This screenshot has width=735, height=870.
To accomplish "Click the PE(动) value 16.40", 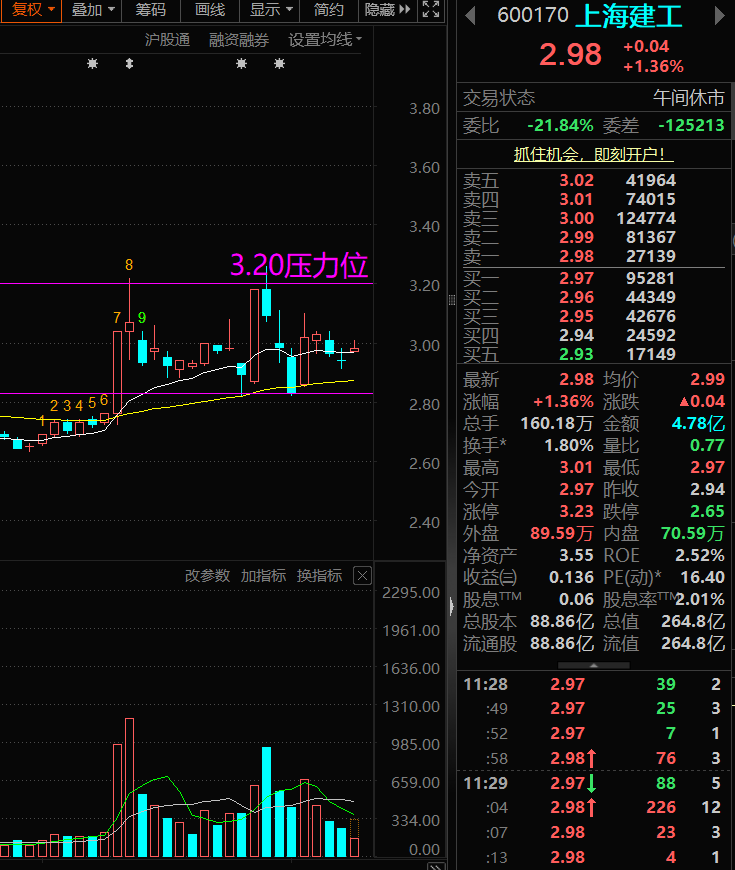I will coord(702,577).
